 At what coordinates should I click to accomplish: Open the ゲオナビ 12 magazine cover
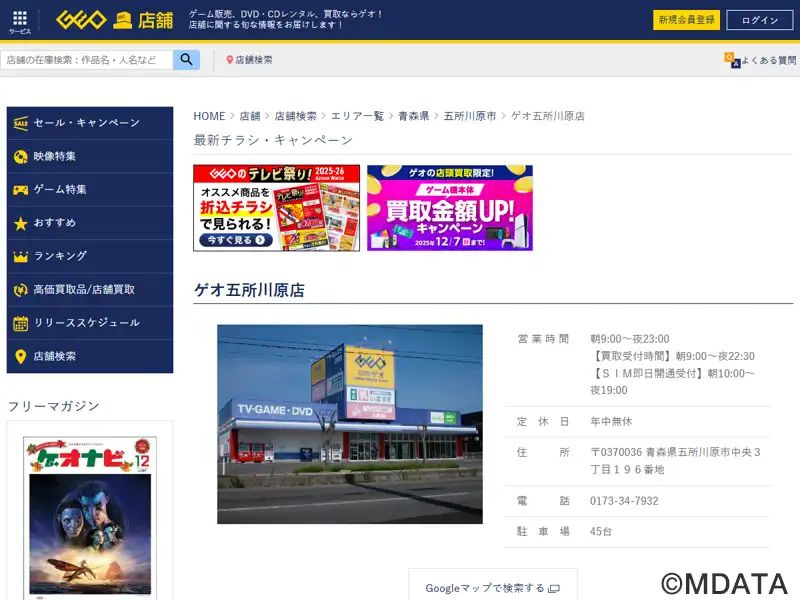tap(90, 516)
